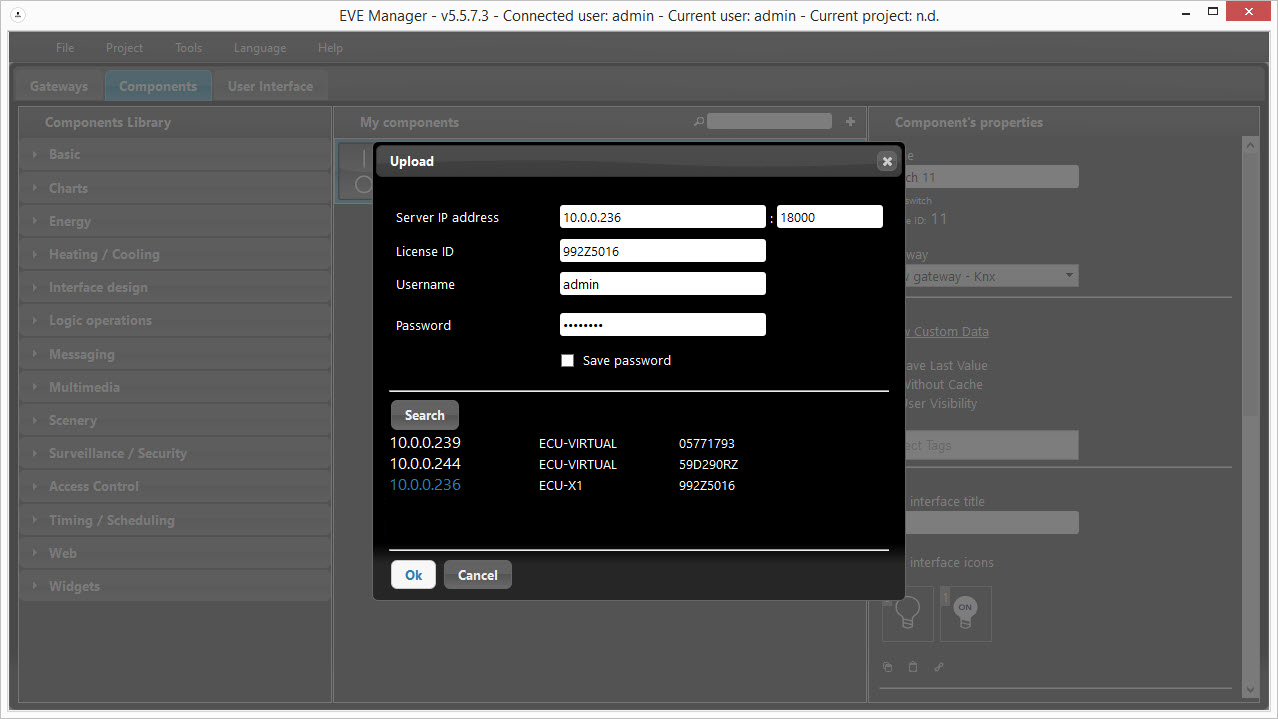Expand the Surveillance / Security category
The height and width of the screenshot is (719, 1278).
tap(174, 453)
